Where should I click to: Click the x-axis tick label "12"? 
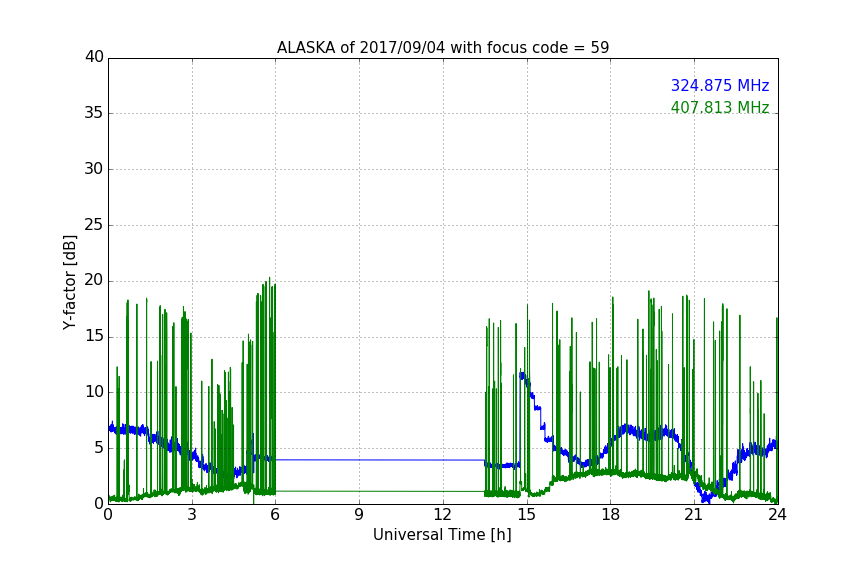click(442, 515)
